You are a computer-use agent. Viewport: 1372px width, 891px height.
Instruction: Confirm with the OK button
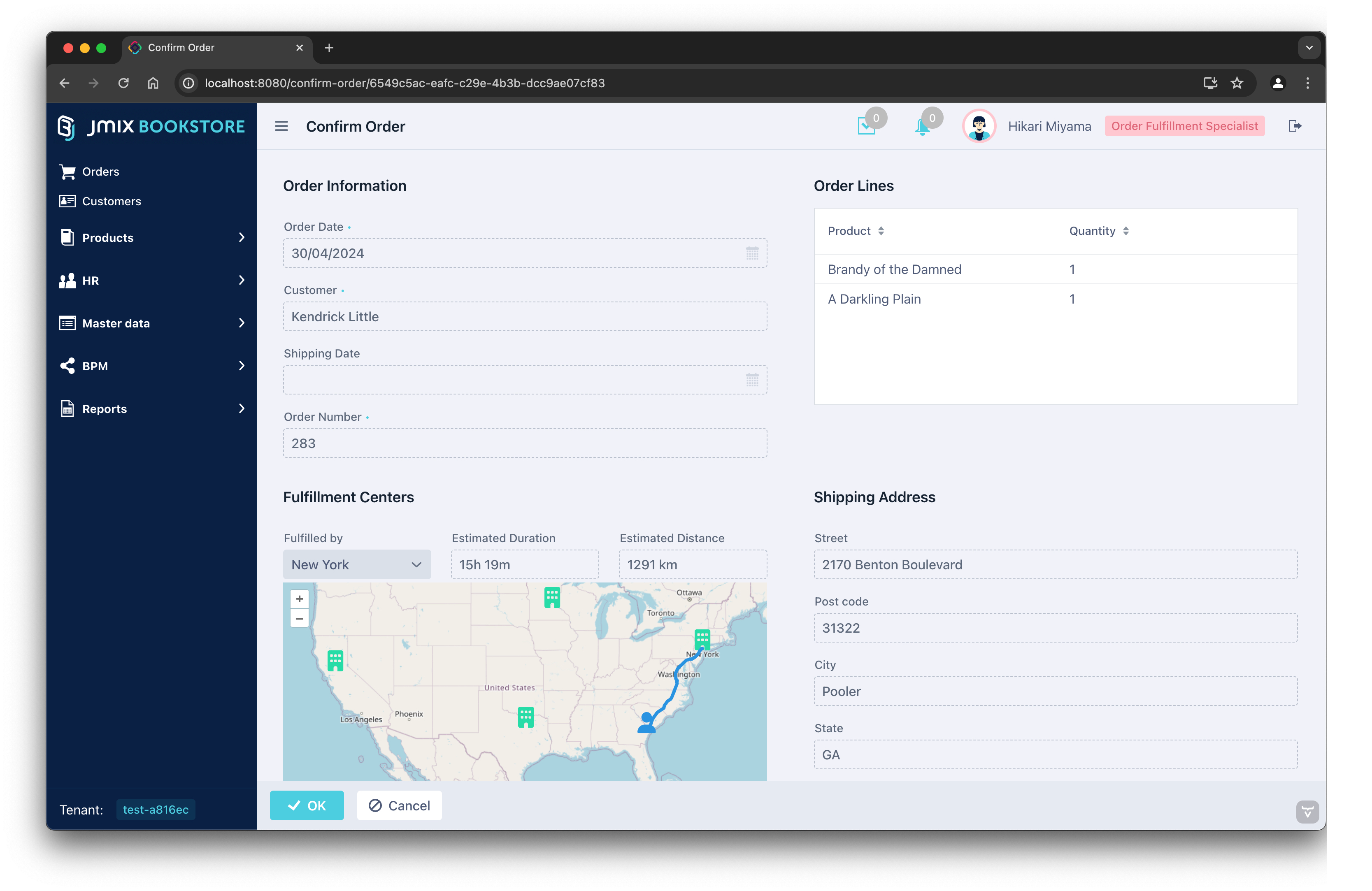[x=307, y=806]
